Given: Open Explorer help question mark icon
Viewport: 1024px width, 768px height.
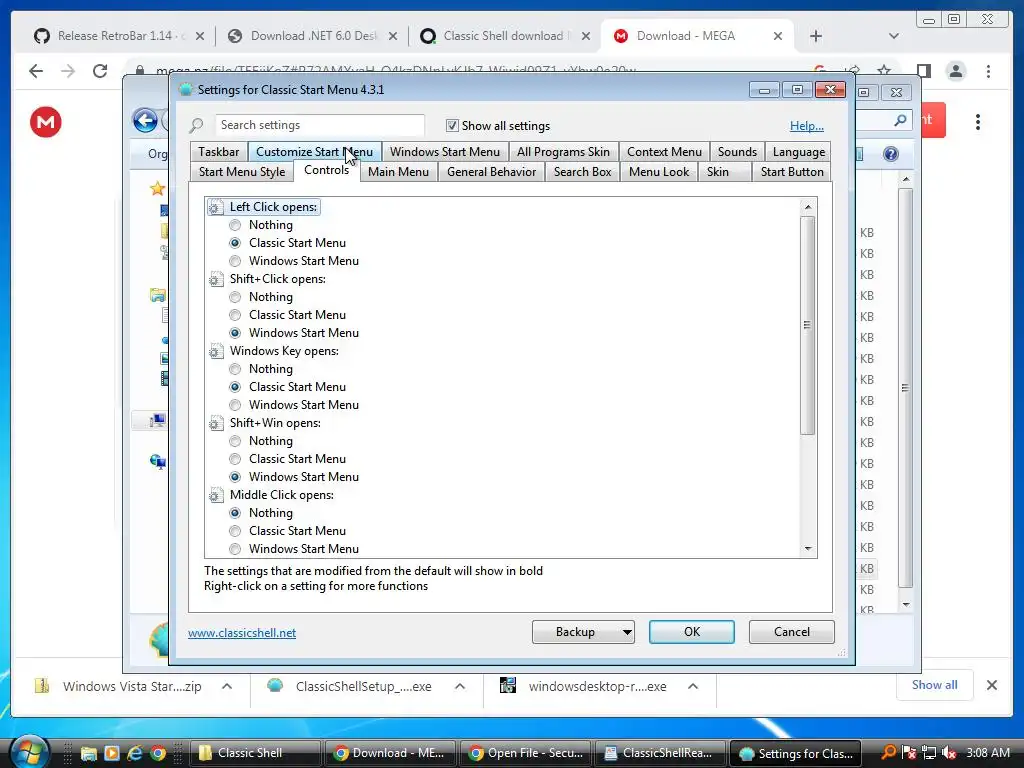Looking at the screenshot, I should pyautogui.click(x=891, y=154).
